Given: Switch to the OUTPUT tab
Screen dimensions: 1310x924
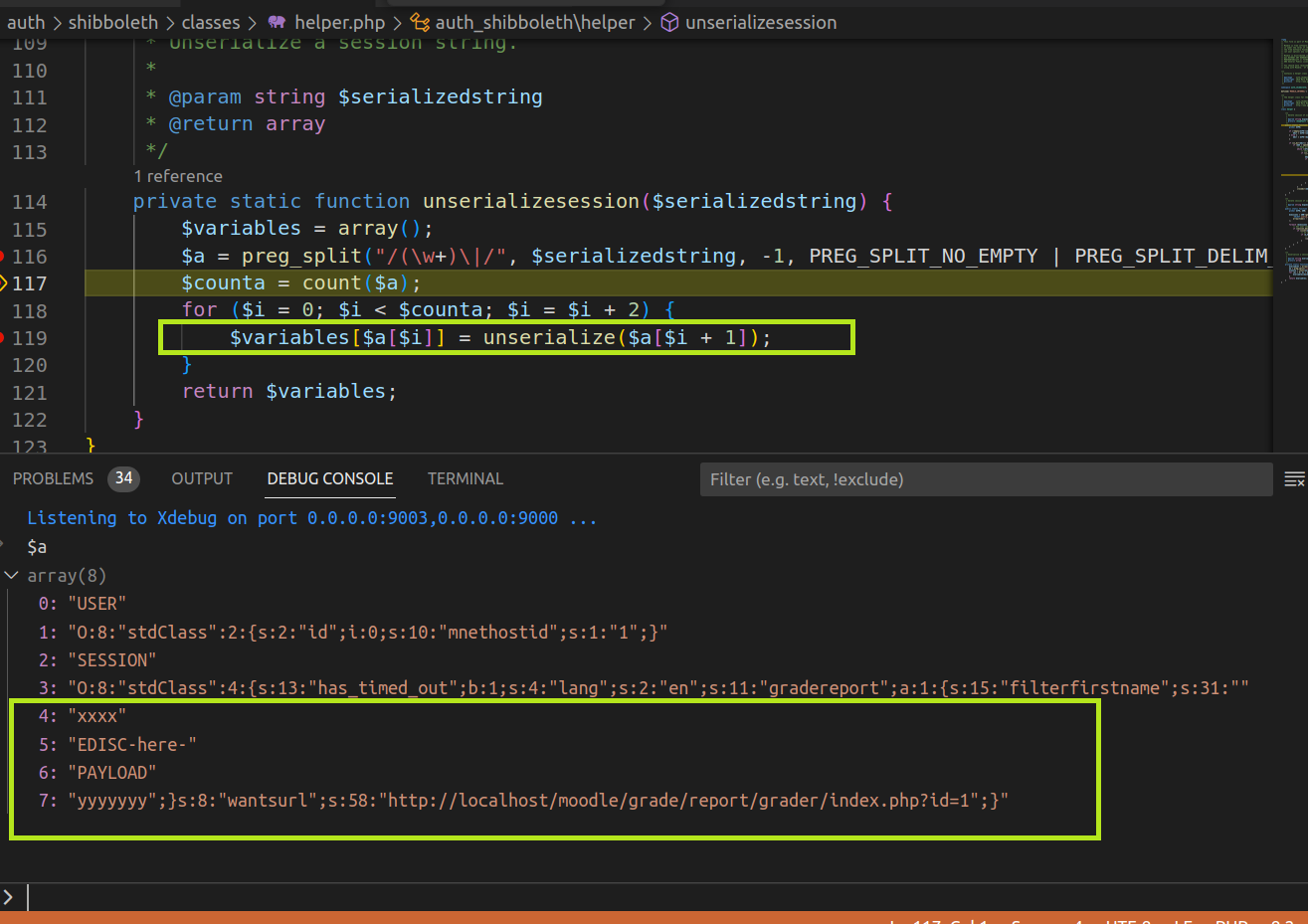Looking at the screenshot, I should [202, 478].
